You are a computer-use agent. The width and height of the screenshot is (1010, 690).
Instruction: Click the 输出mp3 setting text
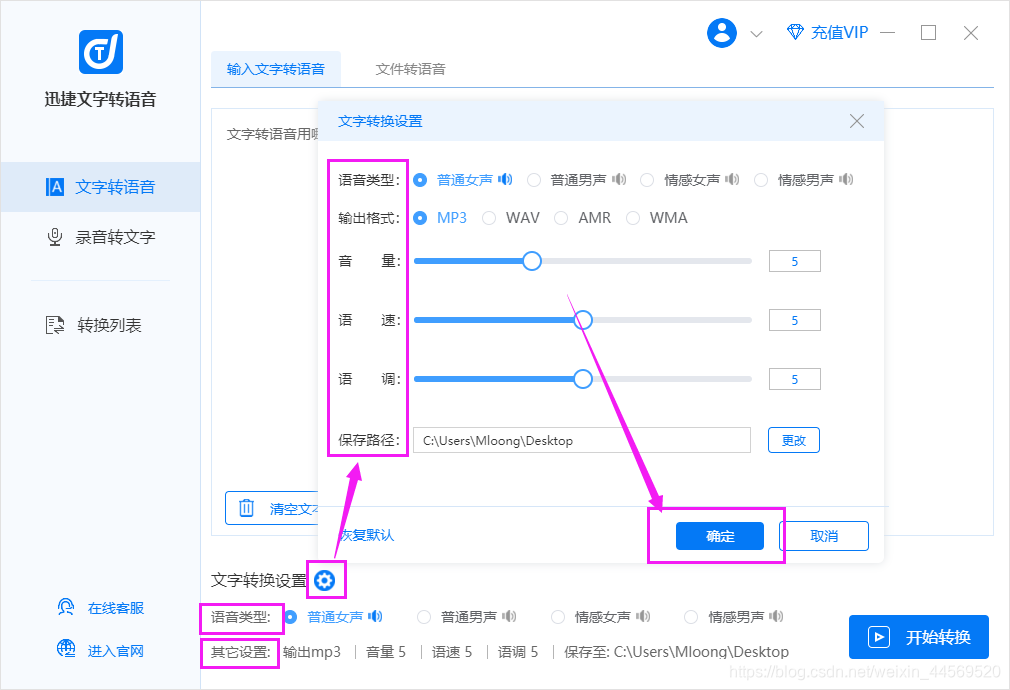pyautogui.click(x=312, y=652)
